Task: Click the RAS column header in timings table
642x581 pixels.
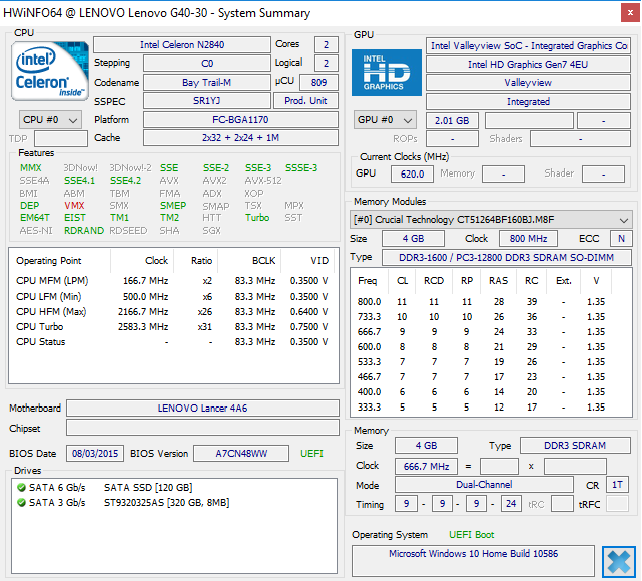Action: tap(498, 281)
